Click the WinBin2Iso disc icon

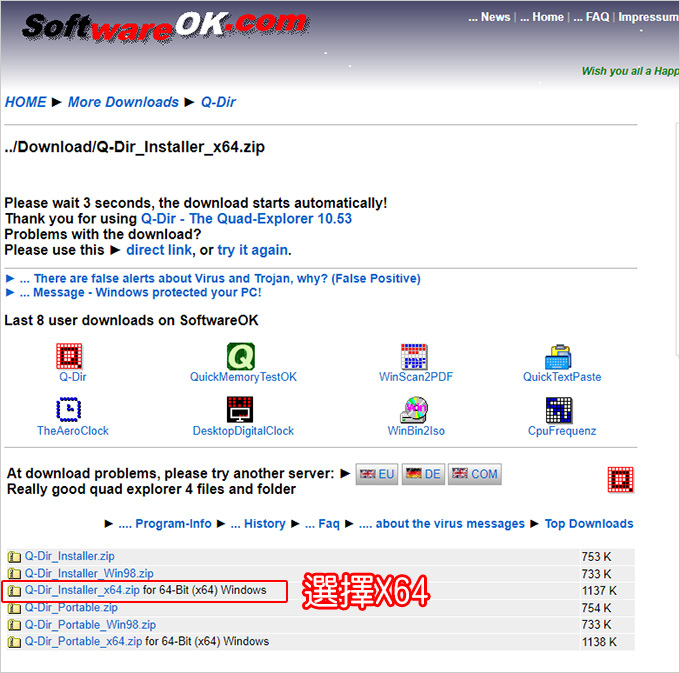[x=414, y=409]
